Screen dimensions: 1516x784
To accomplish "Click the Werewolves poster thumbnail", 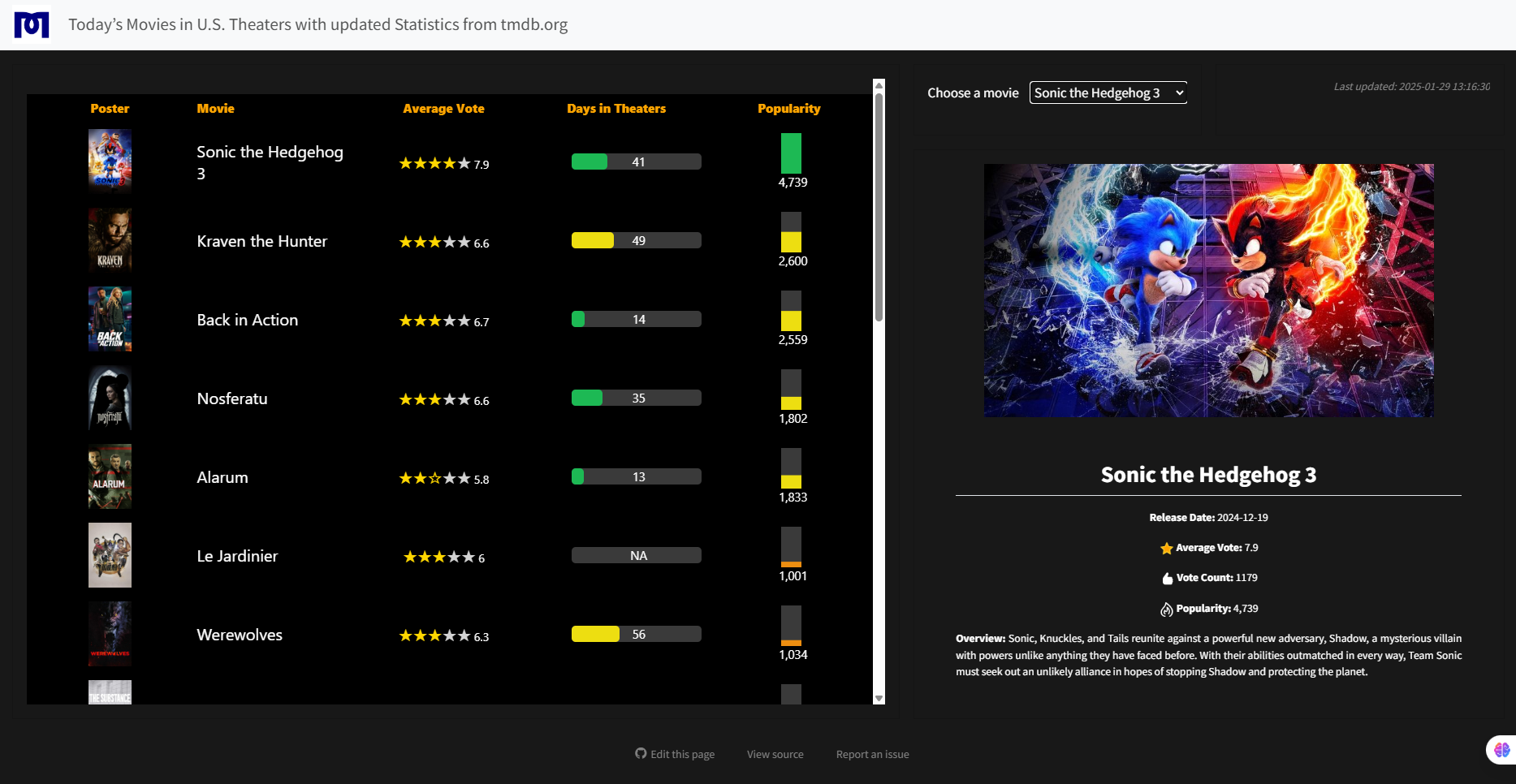I will pyautogui.click(x=110, y=632).
